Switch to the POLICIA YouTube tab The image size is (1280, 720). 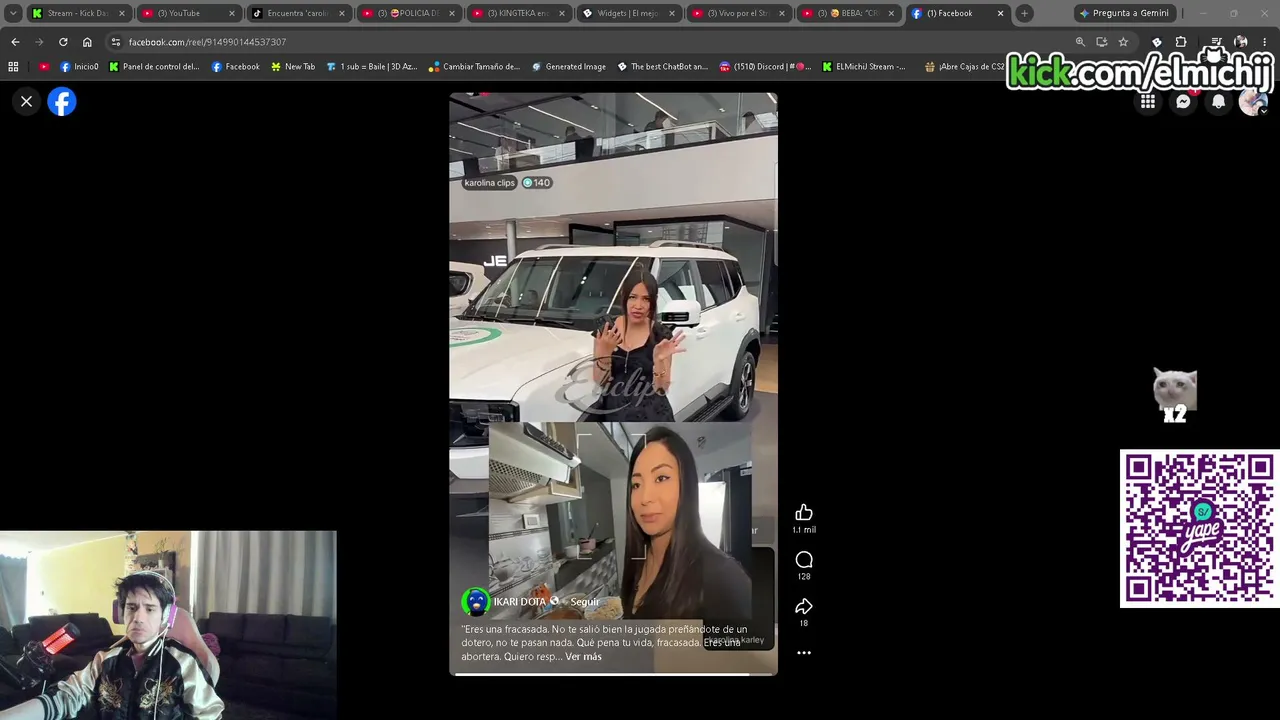point(408,13)
